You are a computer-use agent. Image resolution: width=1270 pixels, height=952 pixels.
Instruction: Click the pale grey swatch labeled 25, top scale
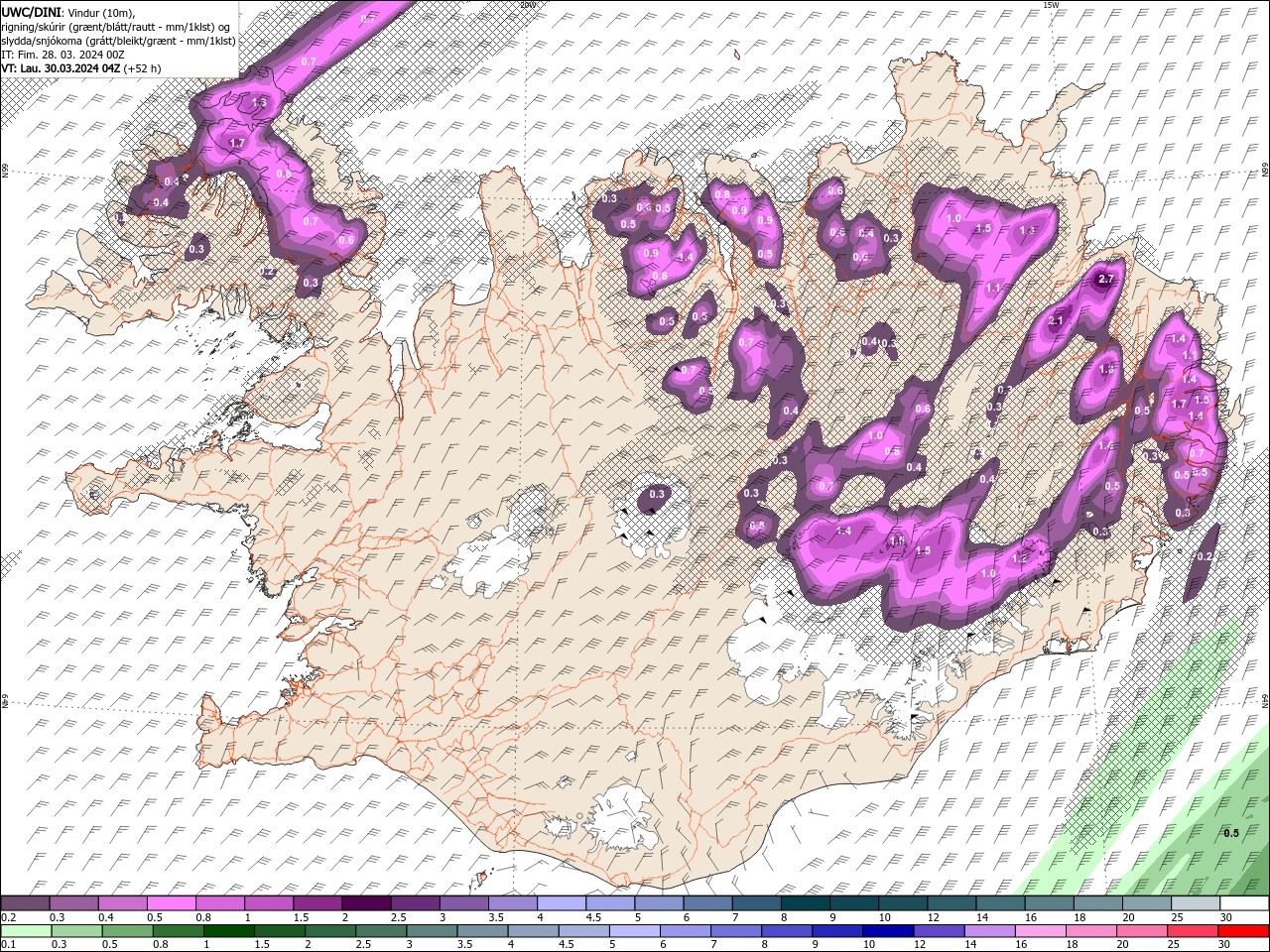pos(1197,903)
